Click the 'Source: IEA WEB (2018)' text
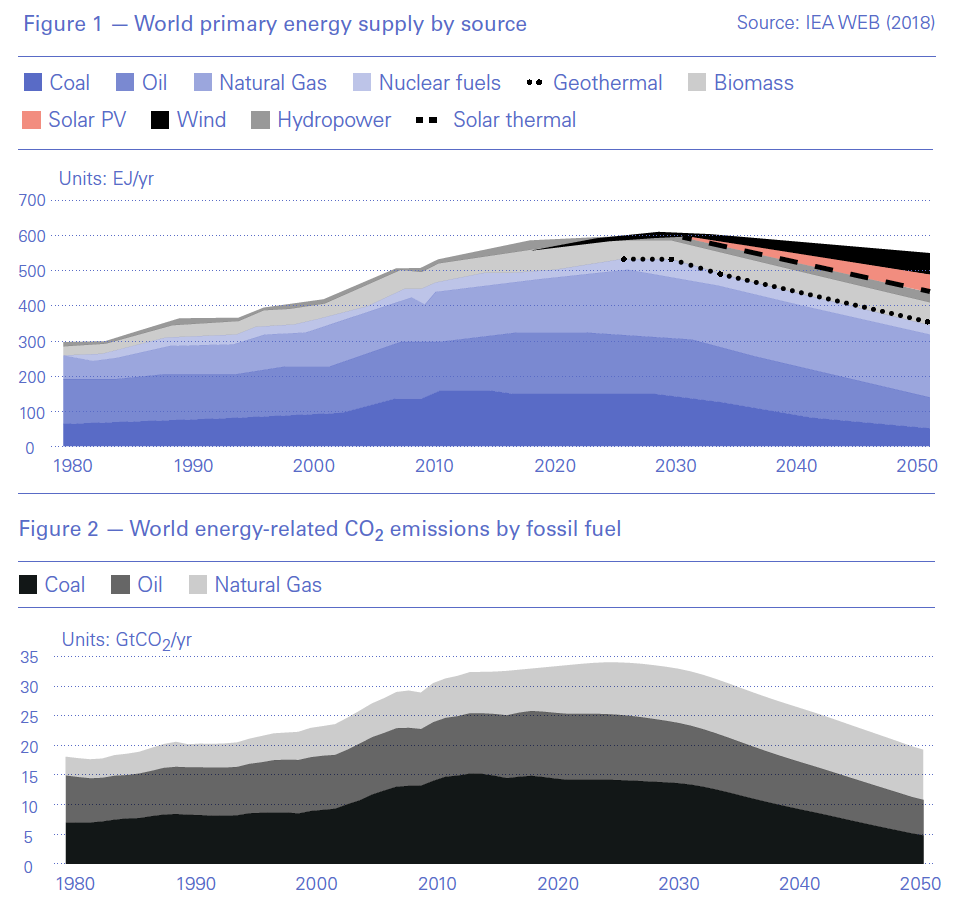The image size is (958, 906). point(835,22)
